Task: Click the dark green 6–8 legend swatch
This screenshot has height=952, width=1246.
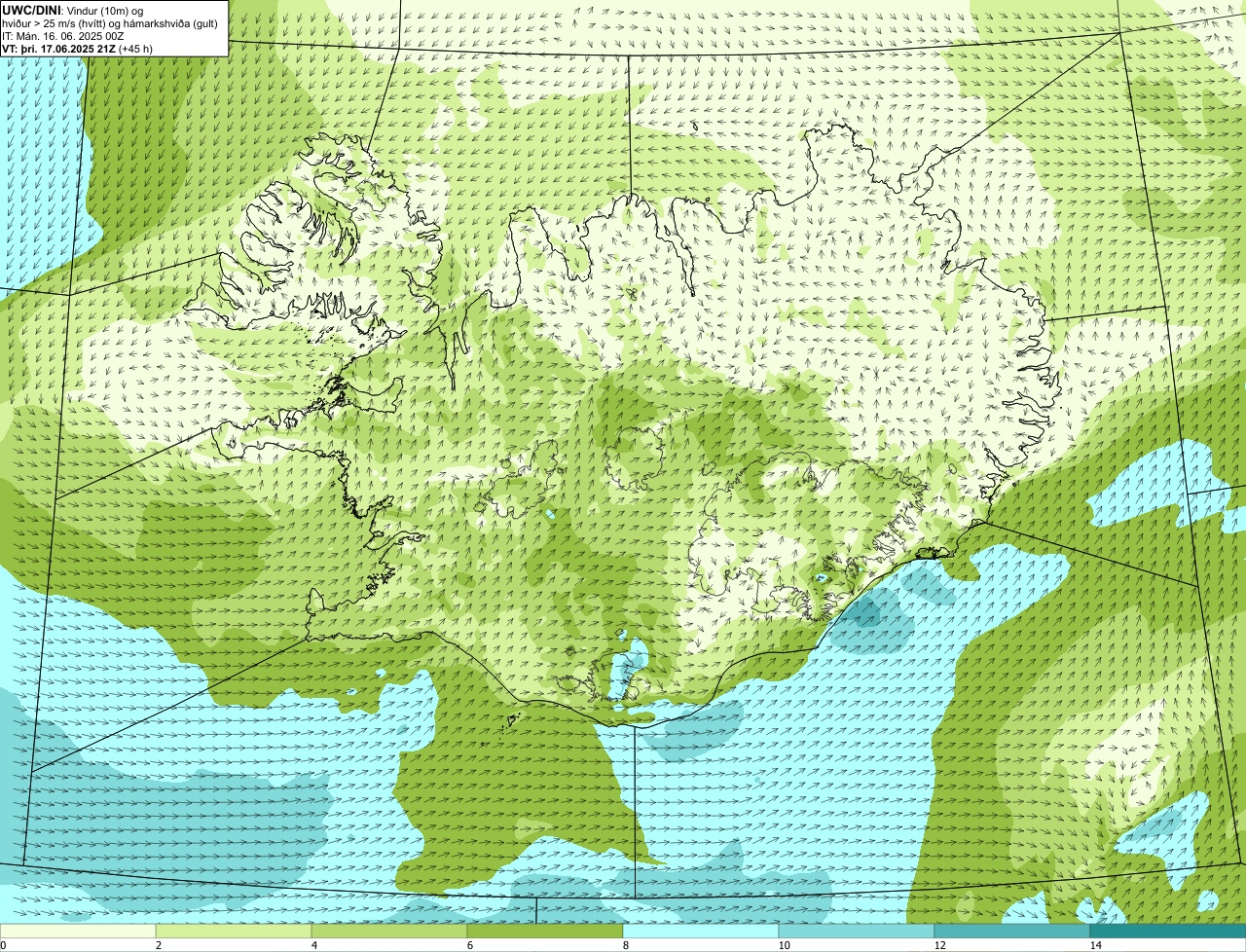Action: point(545,932)
